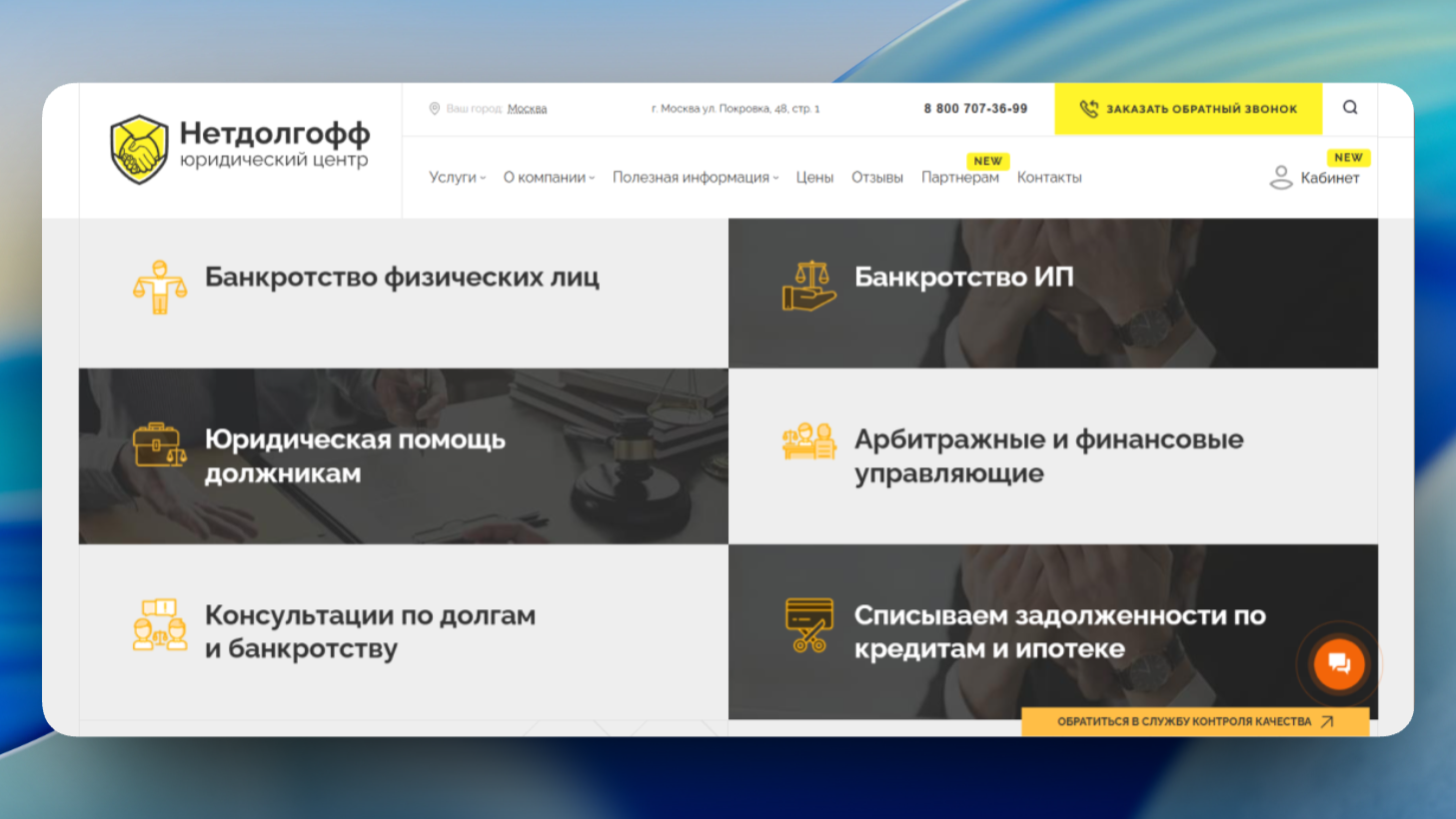Click the card-and-scissors icon for Списываем задолженности
The width and height of the screenshot is (1456, 819).
[809, 625]
